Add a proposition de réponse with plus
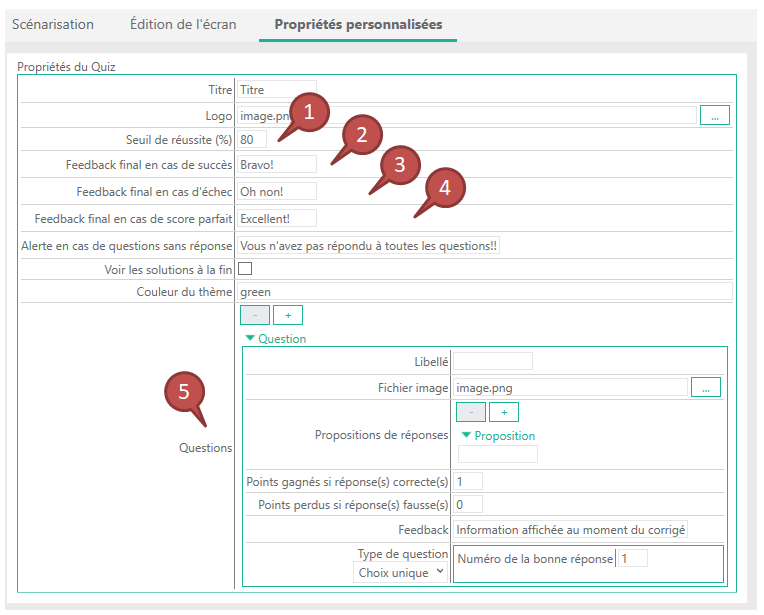 click(503, 412)
